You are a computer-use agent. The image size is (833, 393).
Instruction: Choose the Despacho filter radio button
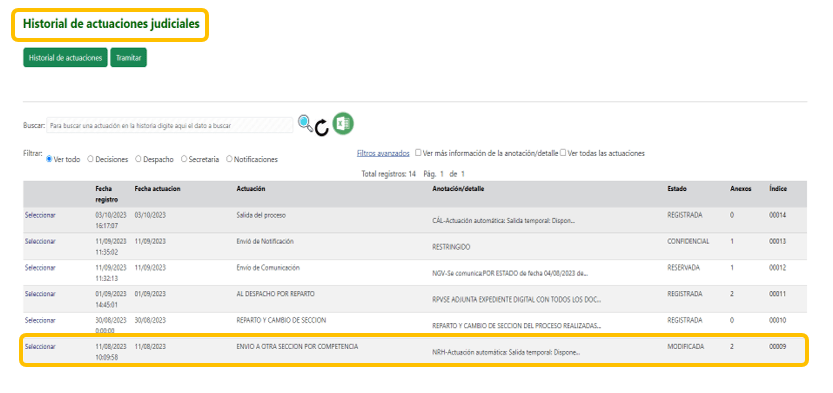[138, 159]
